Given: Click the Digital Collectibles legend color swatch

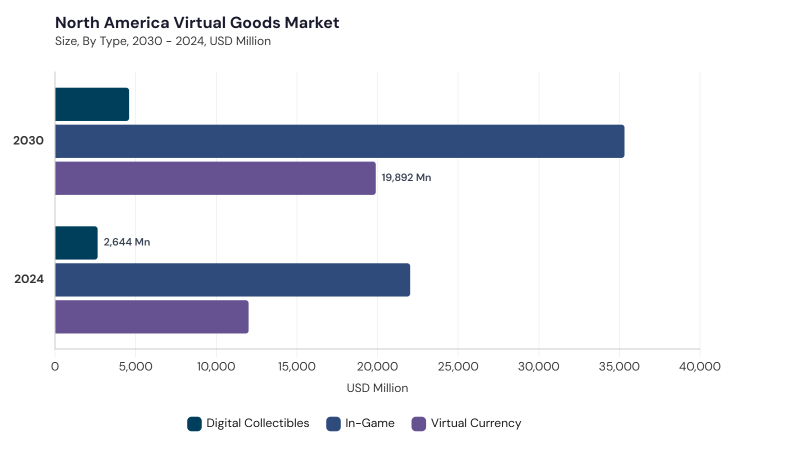Looking at the screenshot, I should pyautogui.click(x=194, y=423).
